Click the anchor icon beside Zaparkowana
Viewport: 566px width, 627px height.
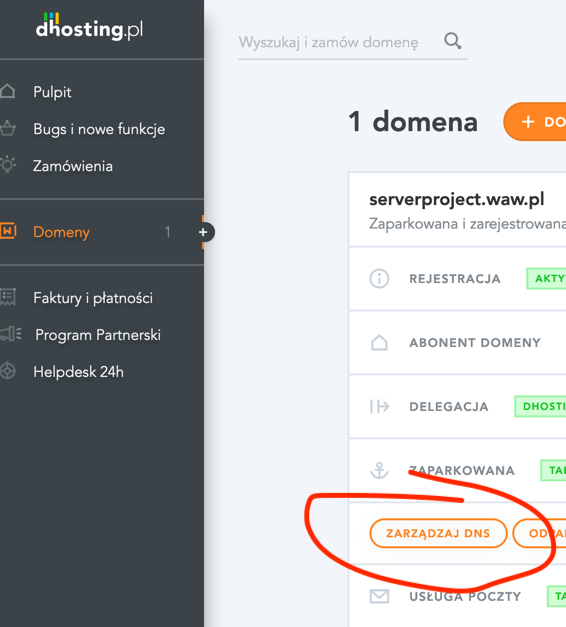pyautogui.click(x=379, y=470)
